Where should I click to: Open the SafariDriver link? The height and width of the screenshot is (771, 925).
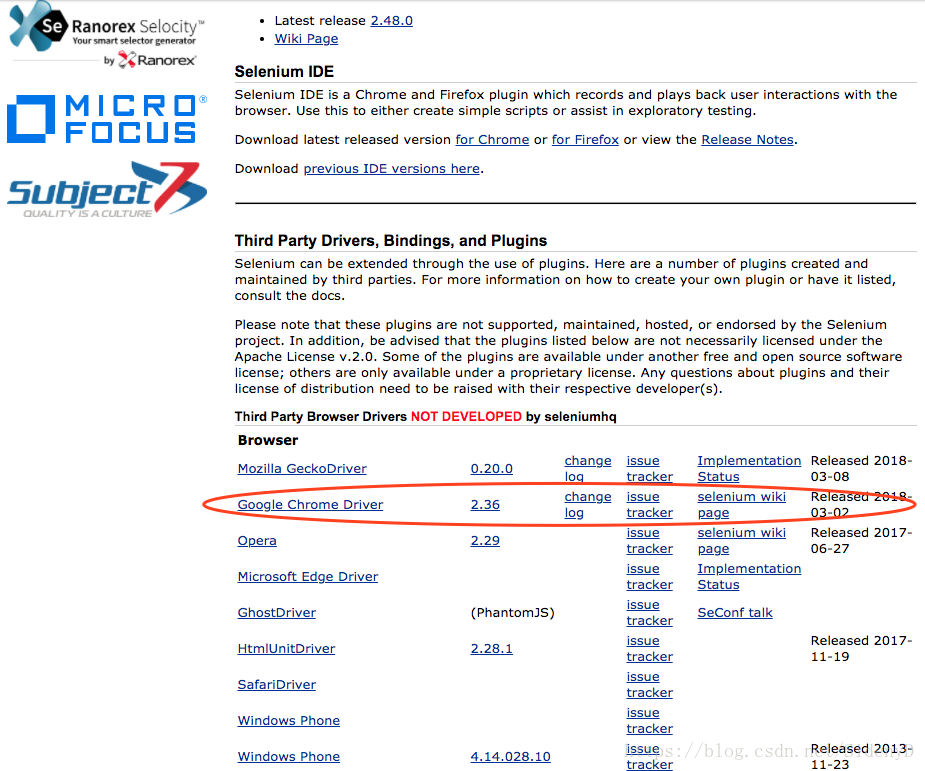click(x=277, y=685)
